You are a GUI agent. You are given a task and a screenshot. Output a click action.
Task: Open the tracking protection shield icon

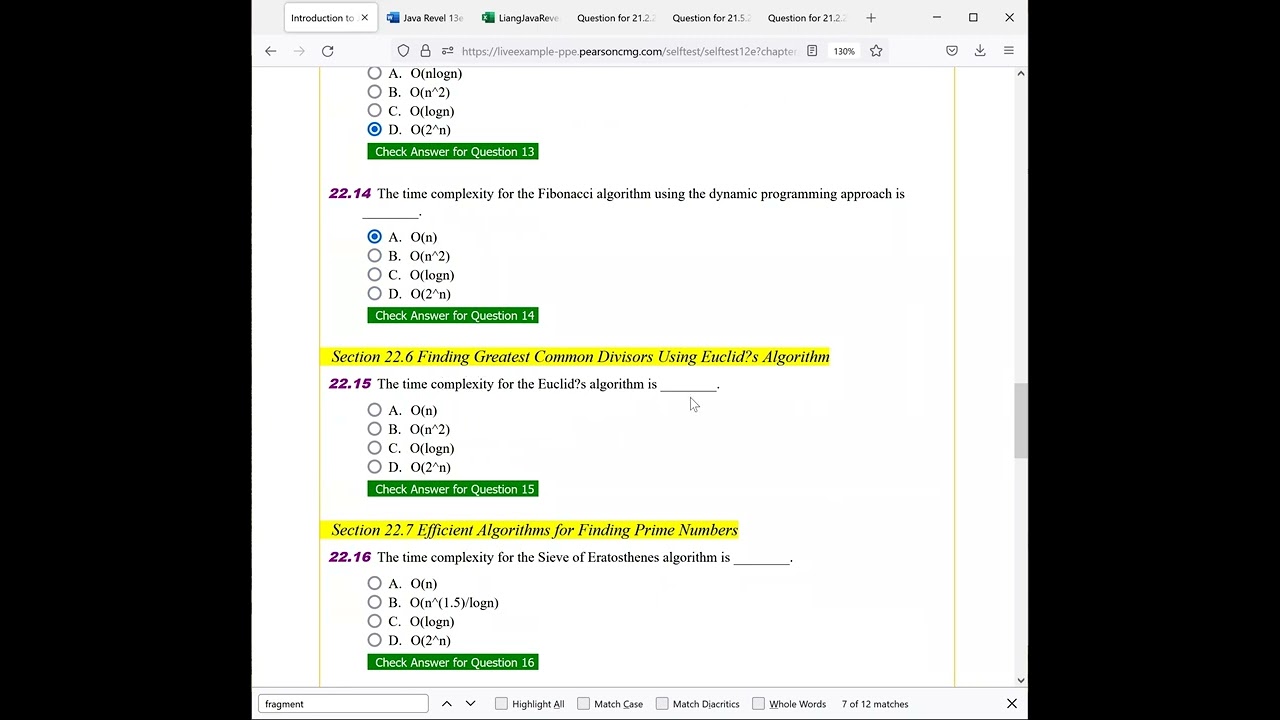pos(403,51)
